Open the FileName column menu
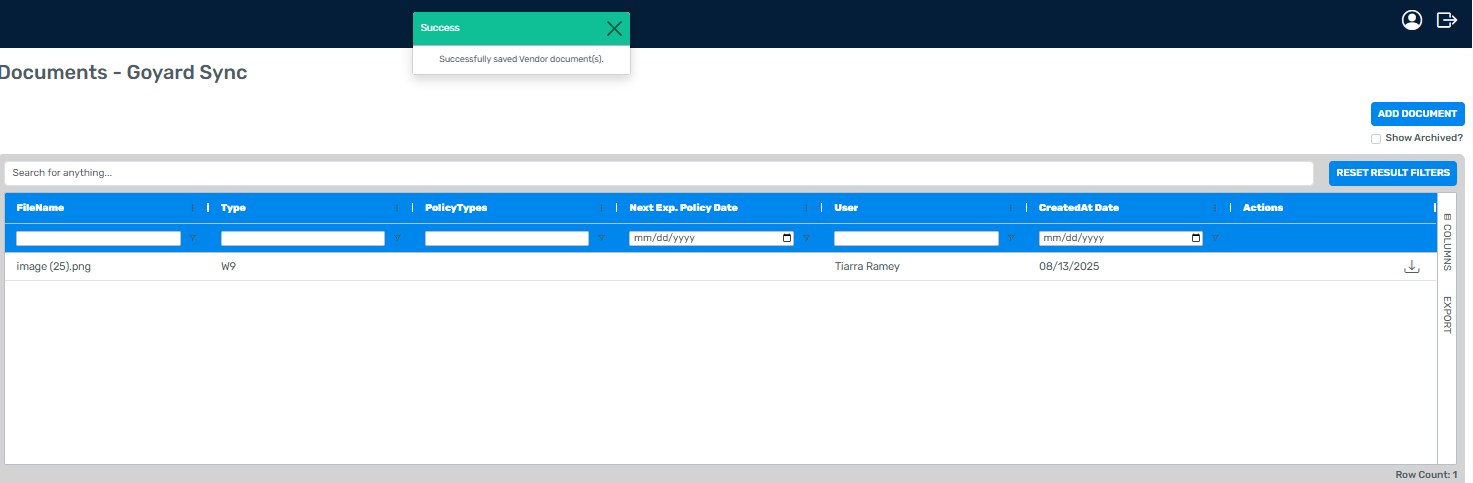1473x483 pixels. point(192,208)
